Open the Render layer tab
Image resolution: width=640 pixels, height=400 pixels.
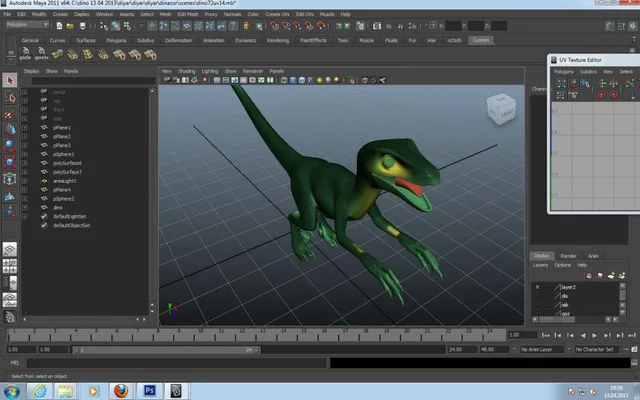coord(568,256)
